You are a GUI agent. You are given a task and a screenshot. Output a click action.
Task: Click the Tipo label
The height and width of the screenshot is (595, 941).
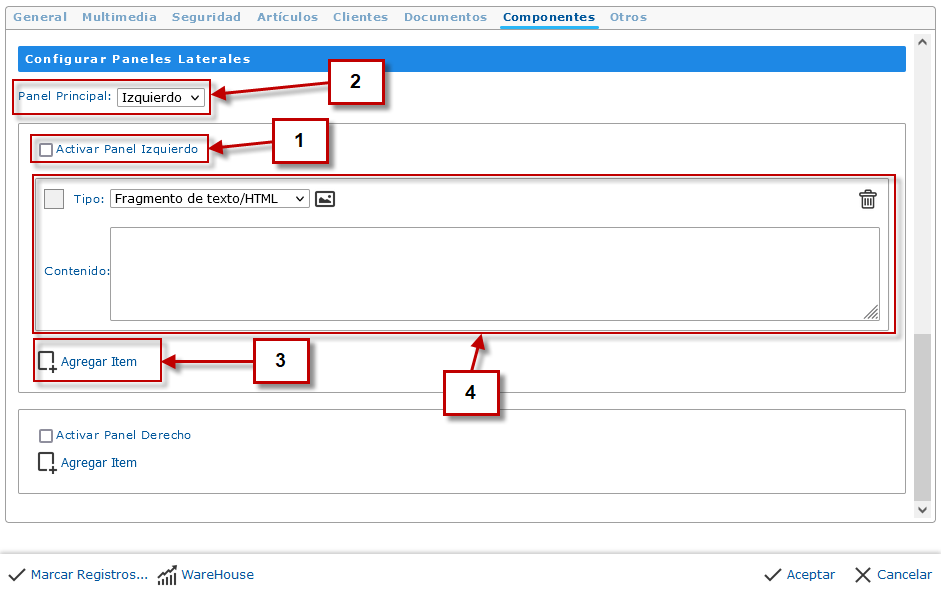pos(89,199)
